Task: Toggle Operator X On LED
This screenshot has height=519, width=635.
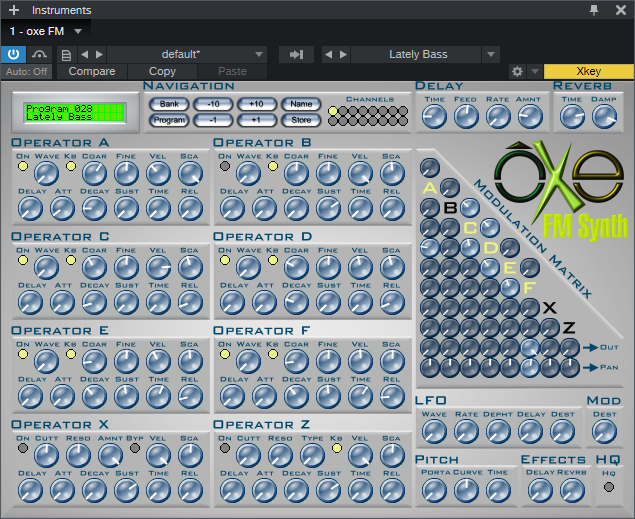Action: point(22,448)
